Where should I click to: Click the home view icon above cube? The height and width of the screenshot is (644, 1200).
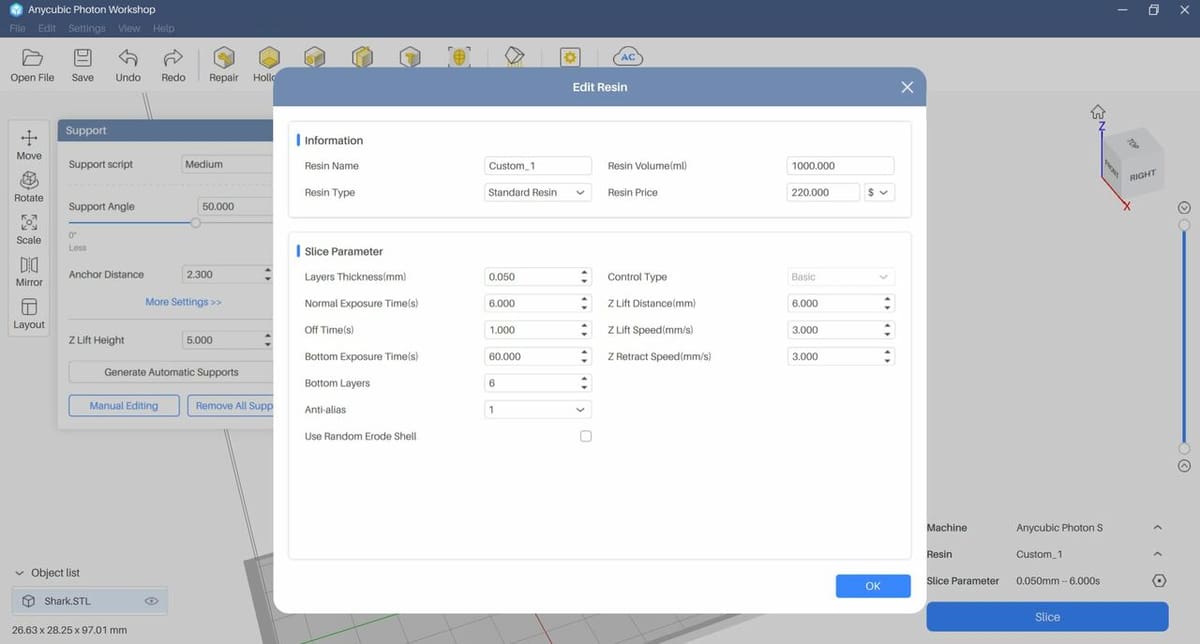[x=1098, y=111]
